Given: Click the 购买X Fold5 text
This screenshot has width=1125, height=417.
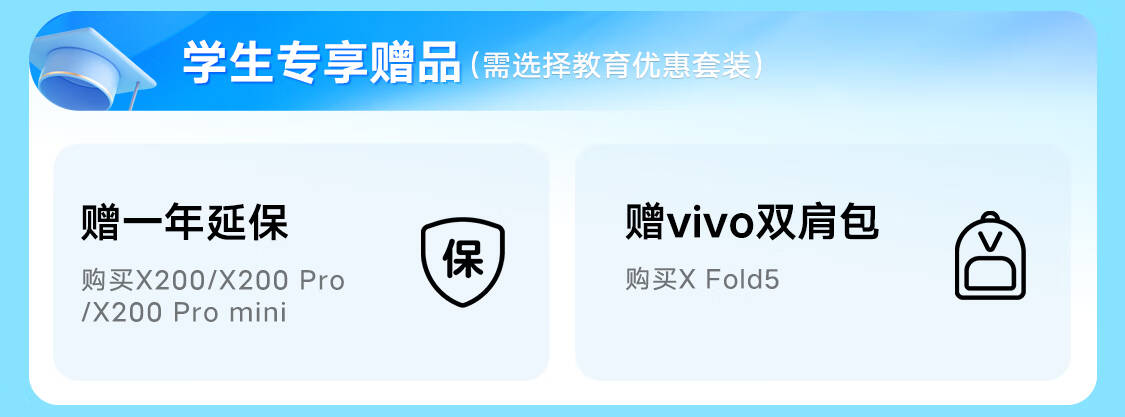Looking at the screenshot, I should click(x=702, y=280).
